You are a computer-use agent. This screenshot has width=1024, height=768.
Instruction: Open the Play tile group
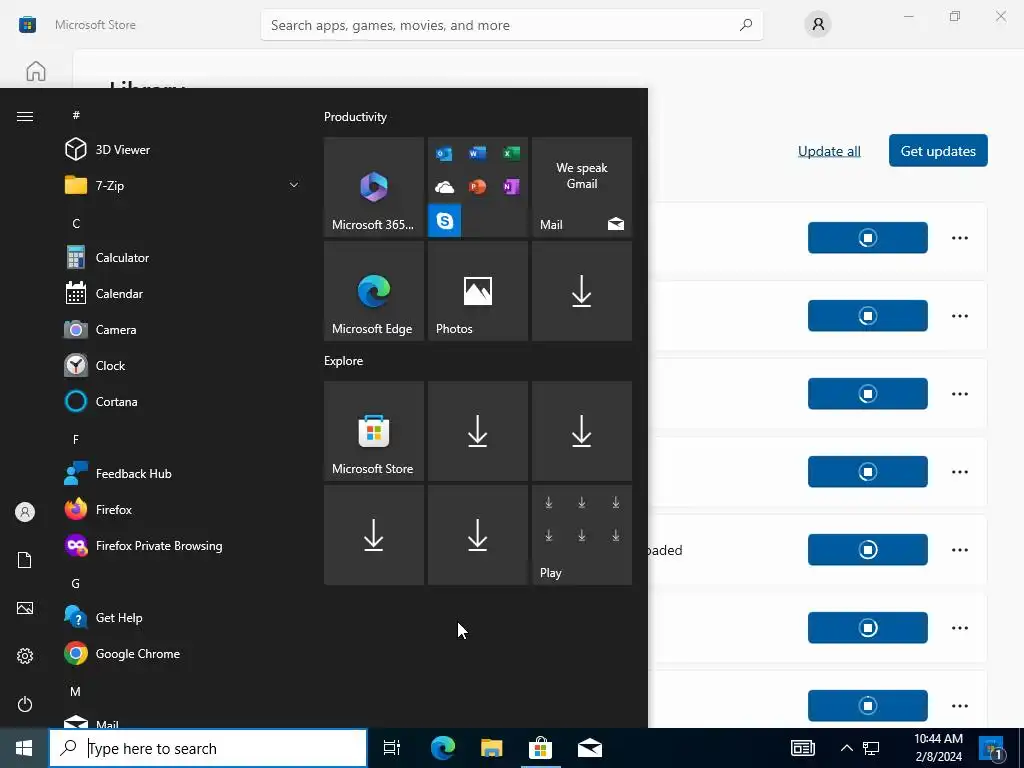pyautogui.click(x=582, y=535)
